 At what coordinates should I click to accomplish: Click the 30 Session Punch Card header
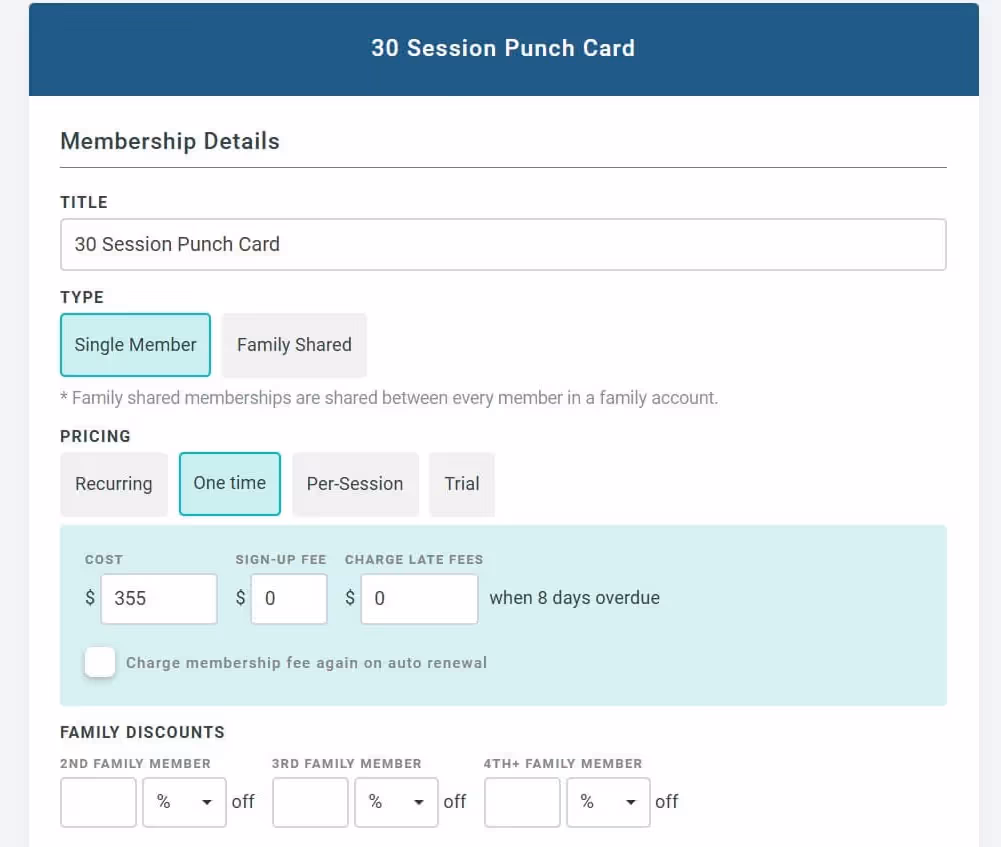pos(503,48)
